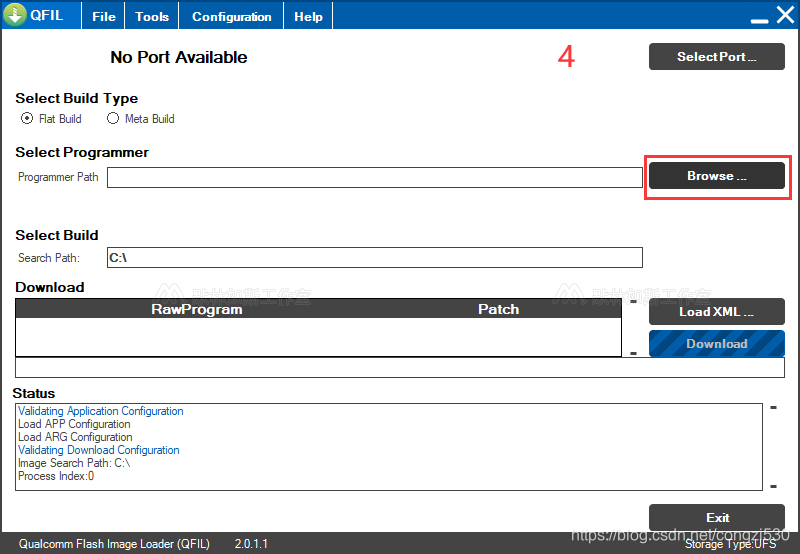Viewport: 800px width, 554px height.
Task: Click 'Qualcomm Flash Image Loader (QFIL)' footer text
Action: (114, 544)
